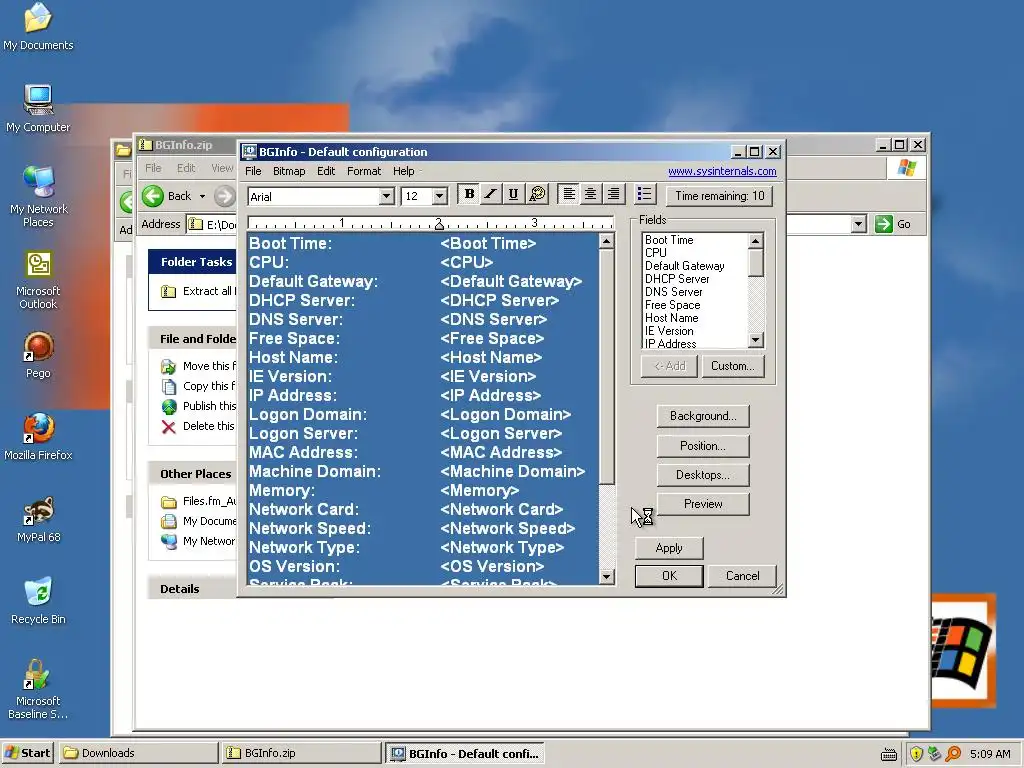1024x768 pixels.
Task: Open the Format menu
Action: pyautogui.click(x=364, y=171)
